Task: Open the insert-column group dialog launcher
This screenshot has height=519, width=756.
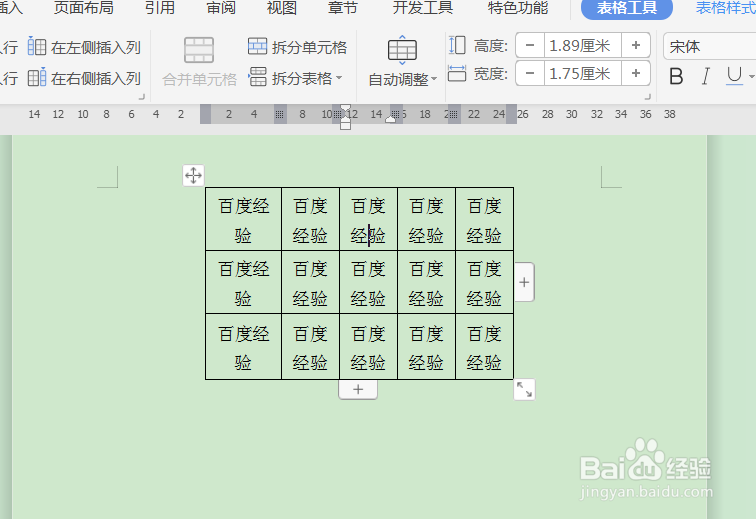Action: [142, 97]
